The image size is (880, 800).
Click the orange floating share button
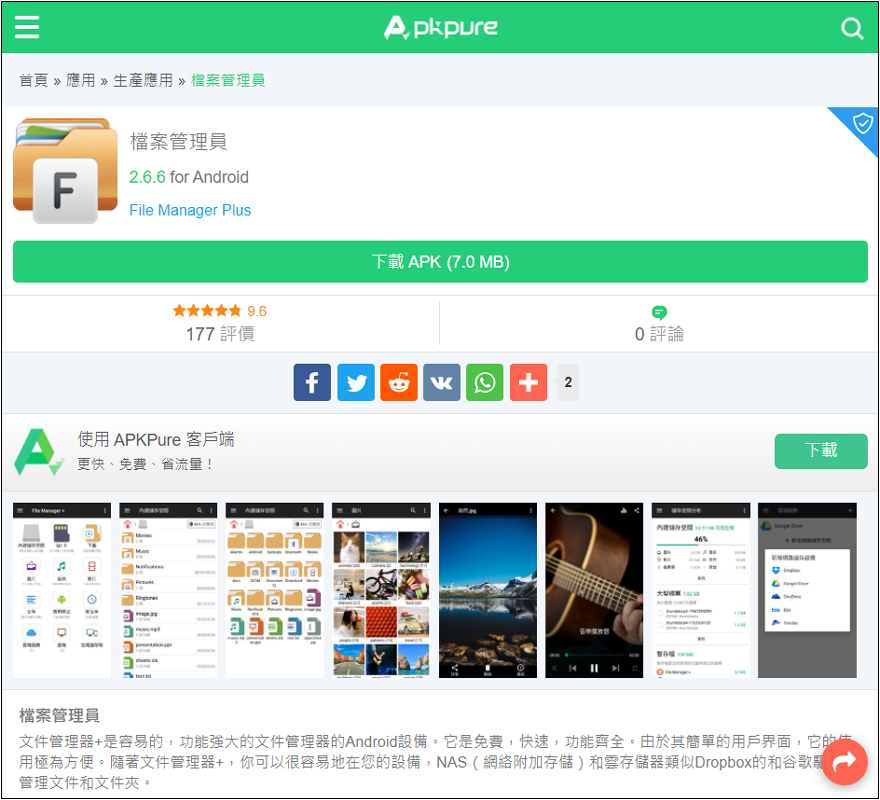[844, 763]
